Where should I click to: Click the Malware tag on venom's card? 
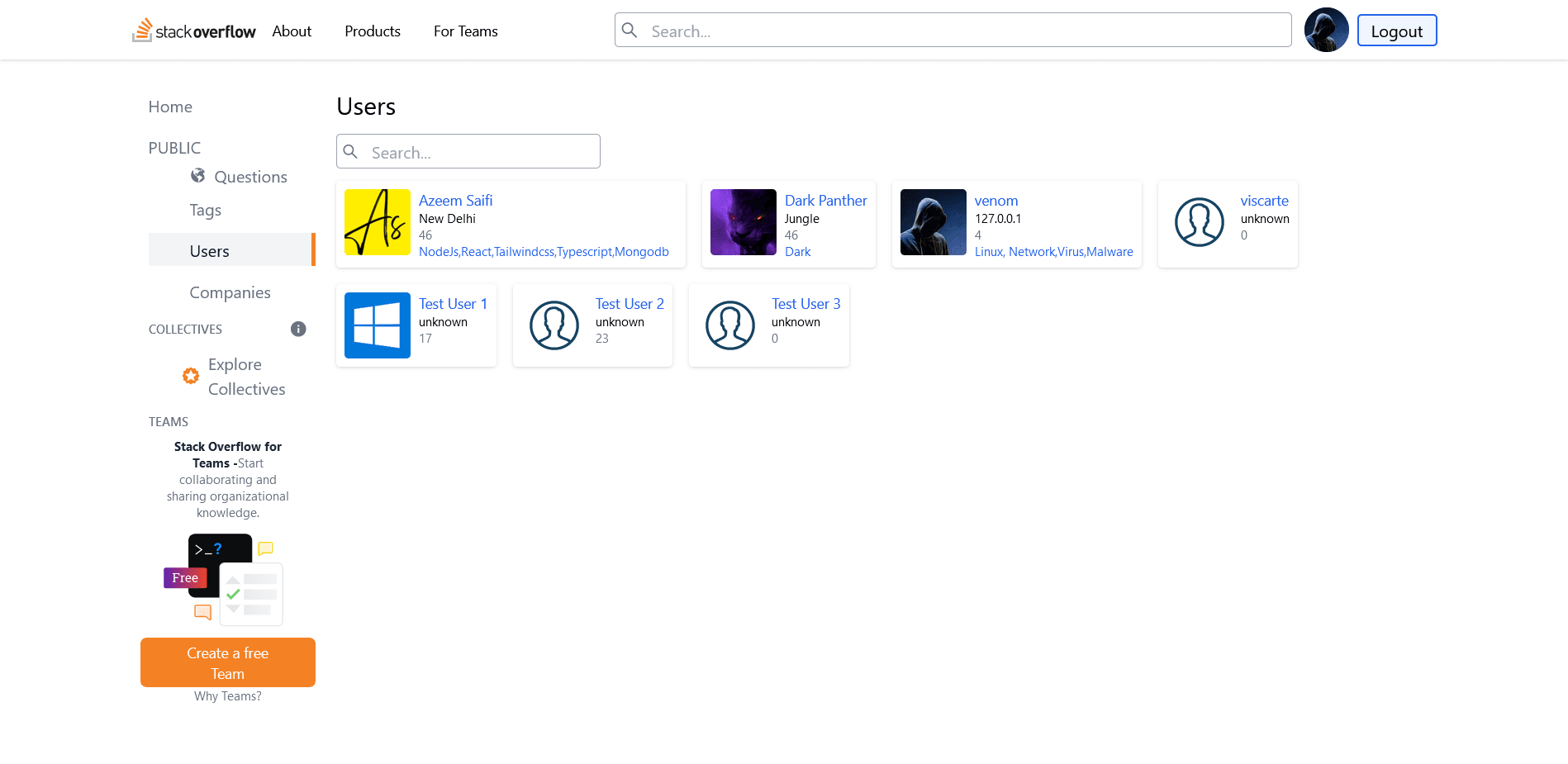(x=1109, y=251)
